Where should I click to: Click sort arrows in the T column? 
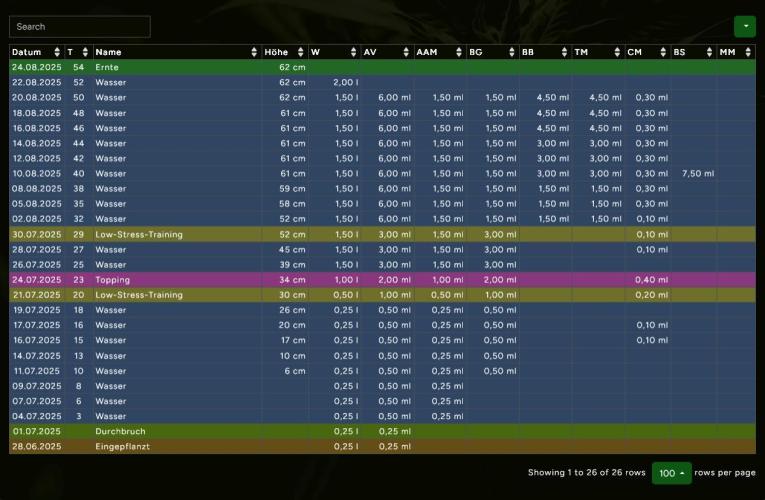(85, 52)
